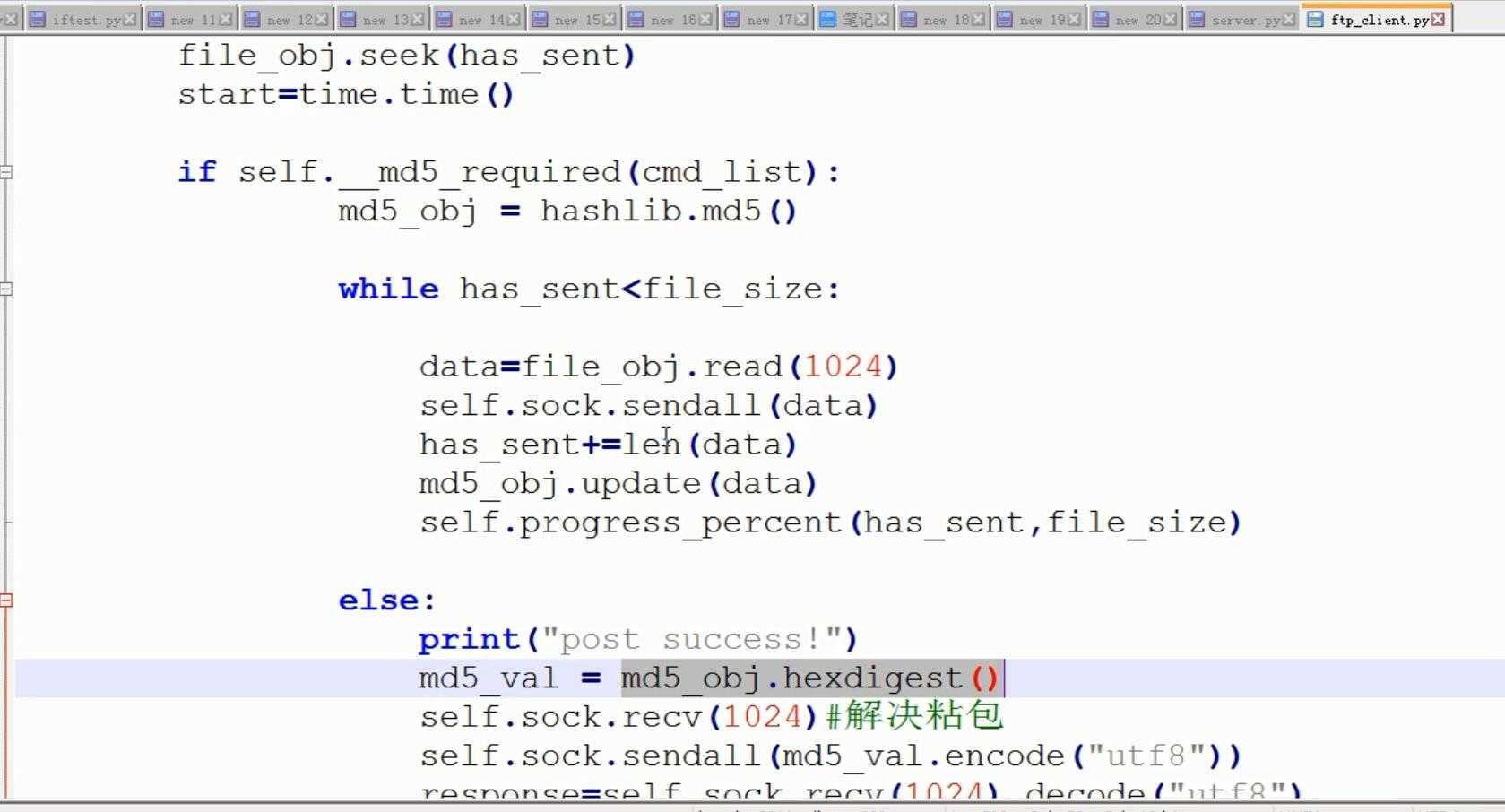
Task: Close the new 15 tab
Action: click(609, 20)
